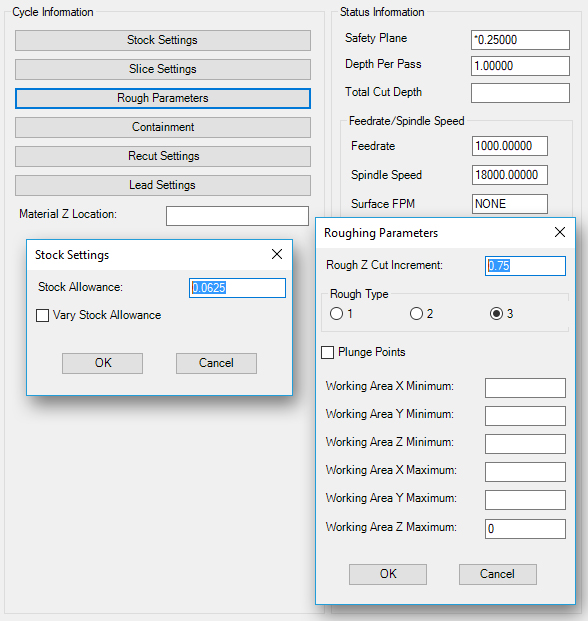Confirm Stock Settings with OK
This screenshot has width=588, height=621.
(x=103, y=363)
